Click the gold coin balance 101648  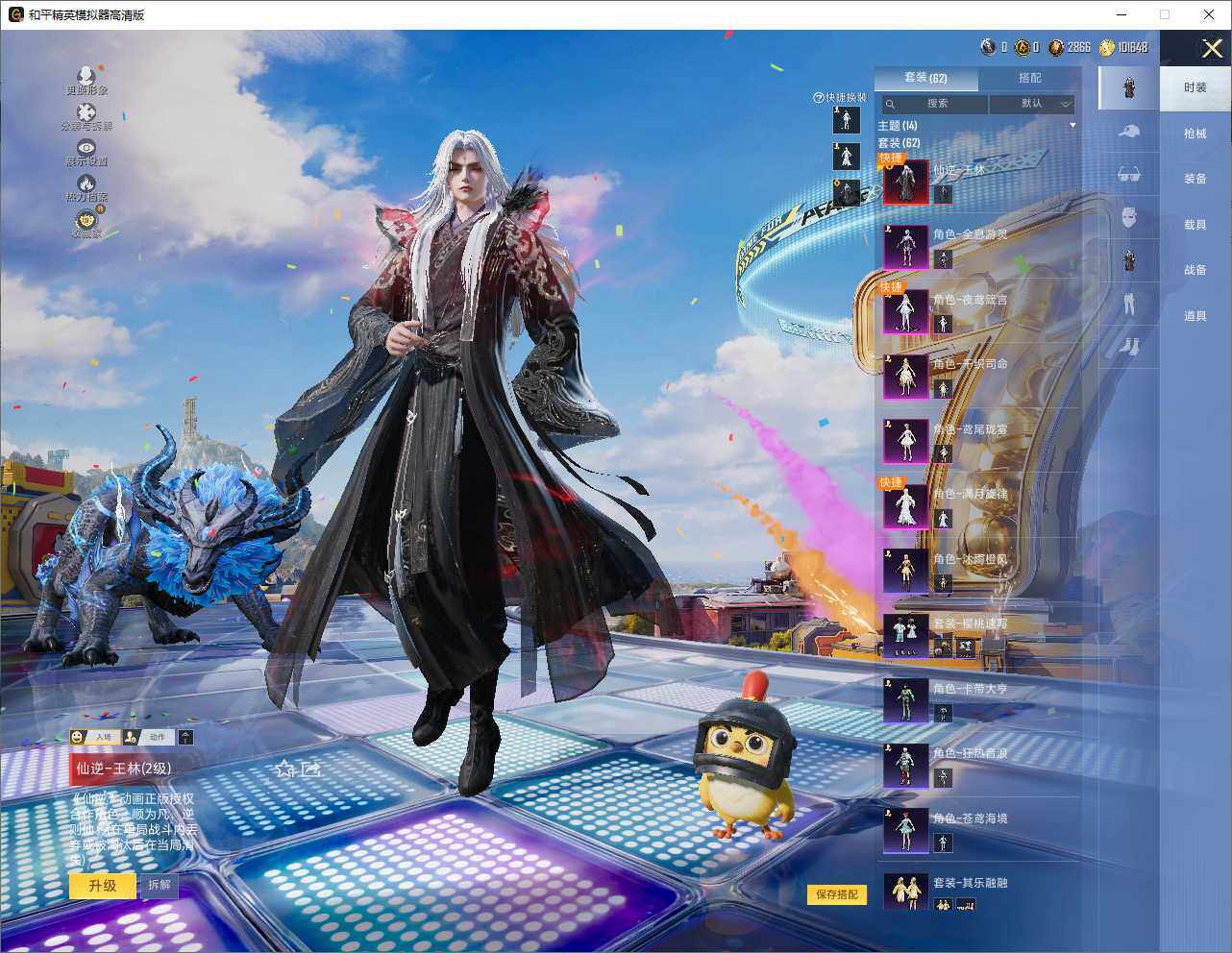(x=1123, y=47)
